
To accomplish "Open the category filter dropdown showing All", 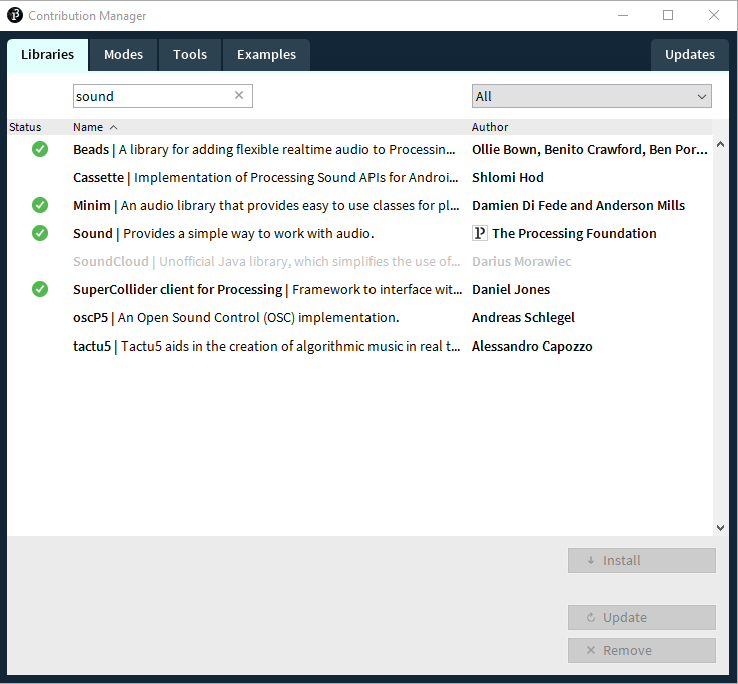I will coord(592,96).
